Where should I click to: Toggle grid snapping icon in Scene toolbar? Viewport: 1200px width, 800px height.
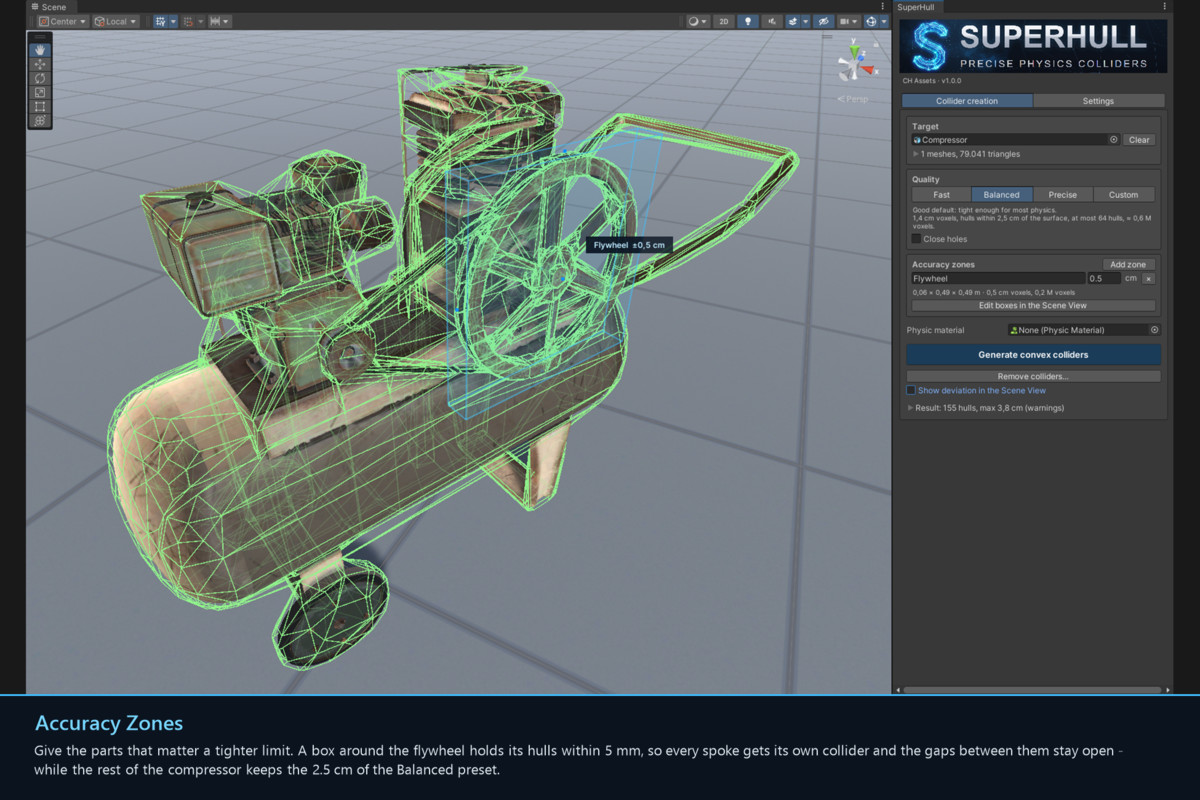point(160,21)
